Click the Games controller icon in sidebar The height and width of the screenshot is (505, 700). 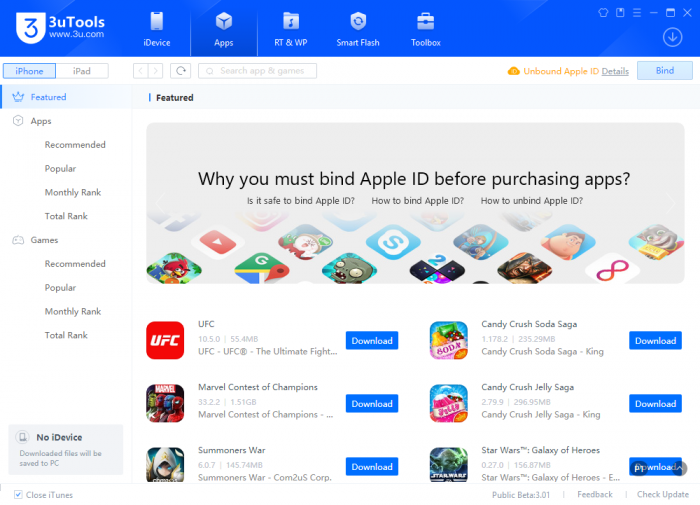pos(18,240)
